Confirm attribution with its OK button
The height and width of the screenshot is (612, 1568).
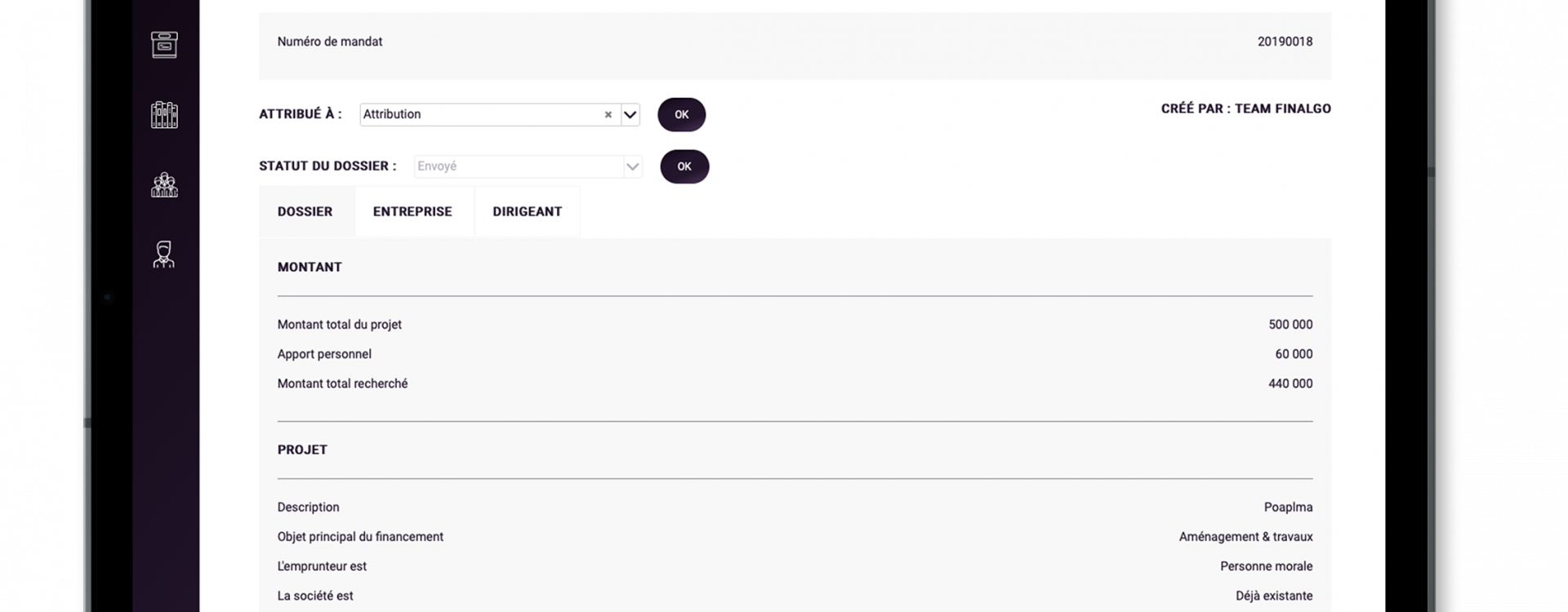pos(682,115)
